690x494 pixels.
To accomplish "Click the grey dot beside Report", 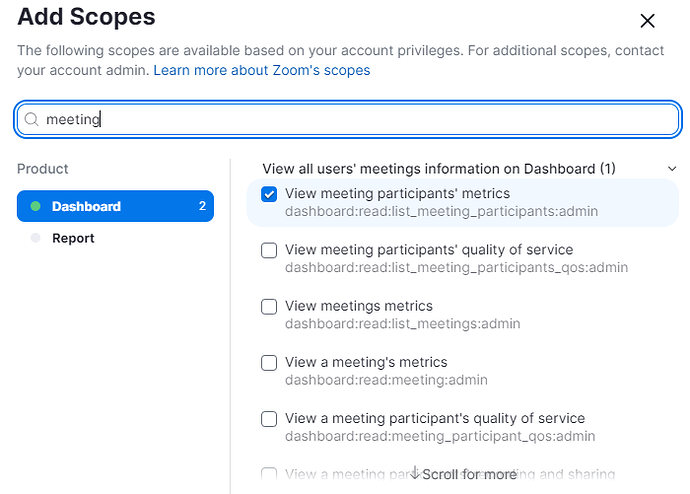I will pos(36,238).
